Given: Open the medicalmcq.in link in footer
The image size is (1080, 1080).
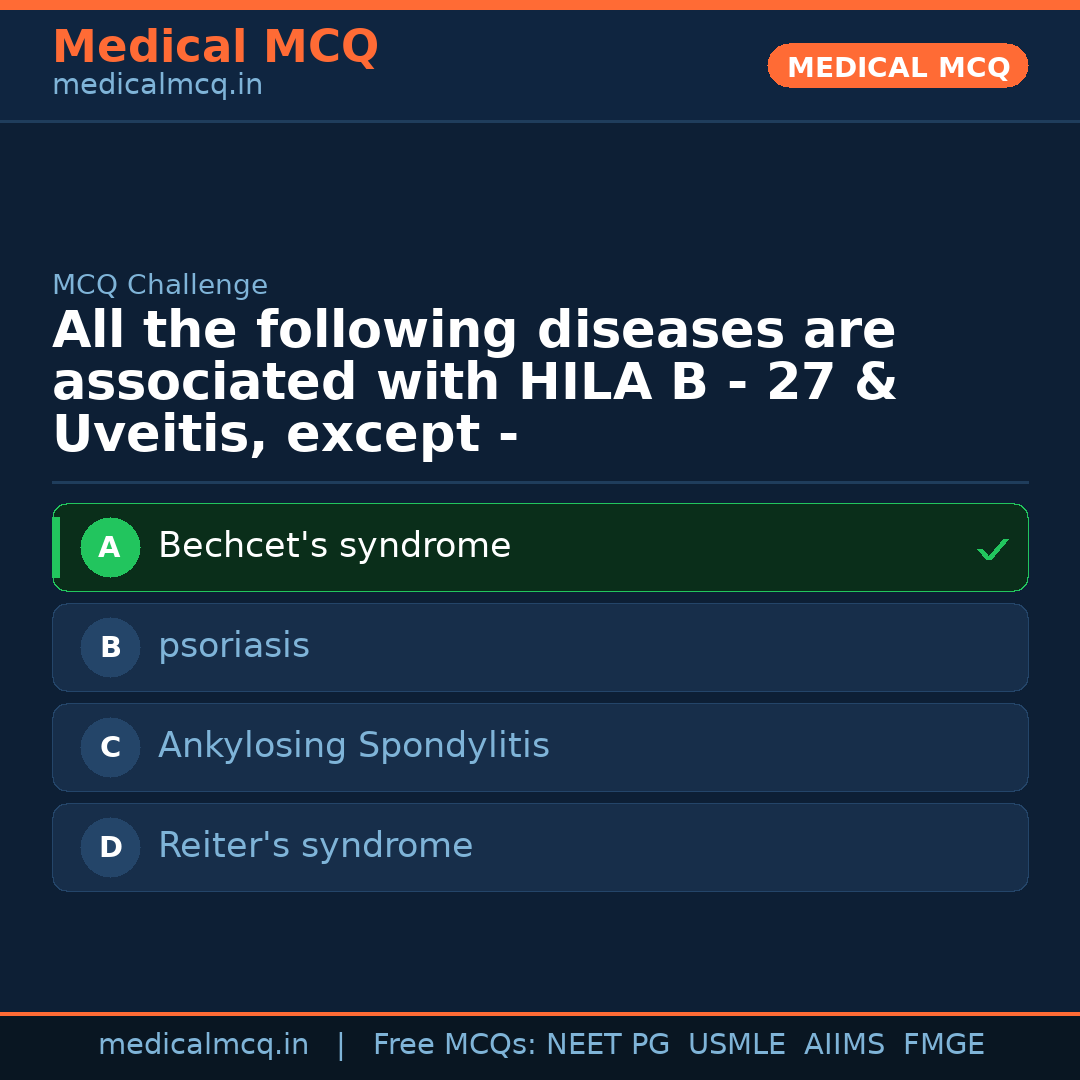Looking at the screenshot, I should (x=203, y=1045).
